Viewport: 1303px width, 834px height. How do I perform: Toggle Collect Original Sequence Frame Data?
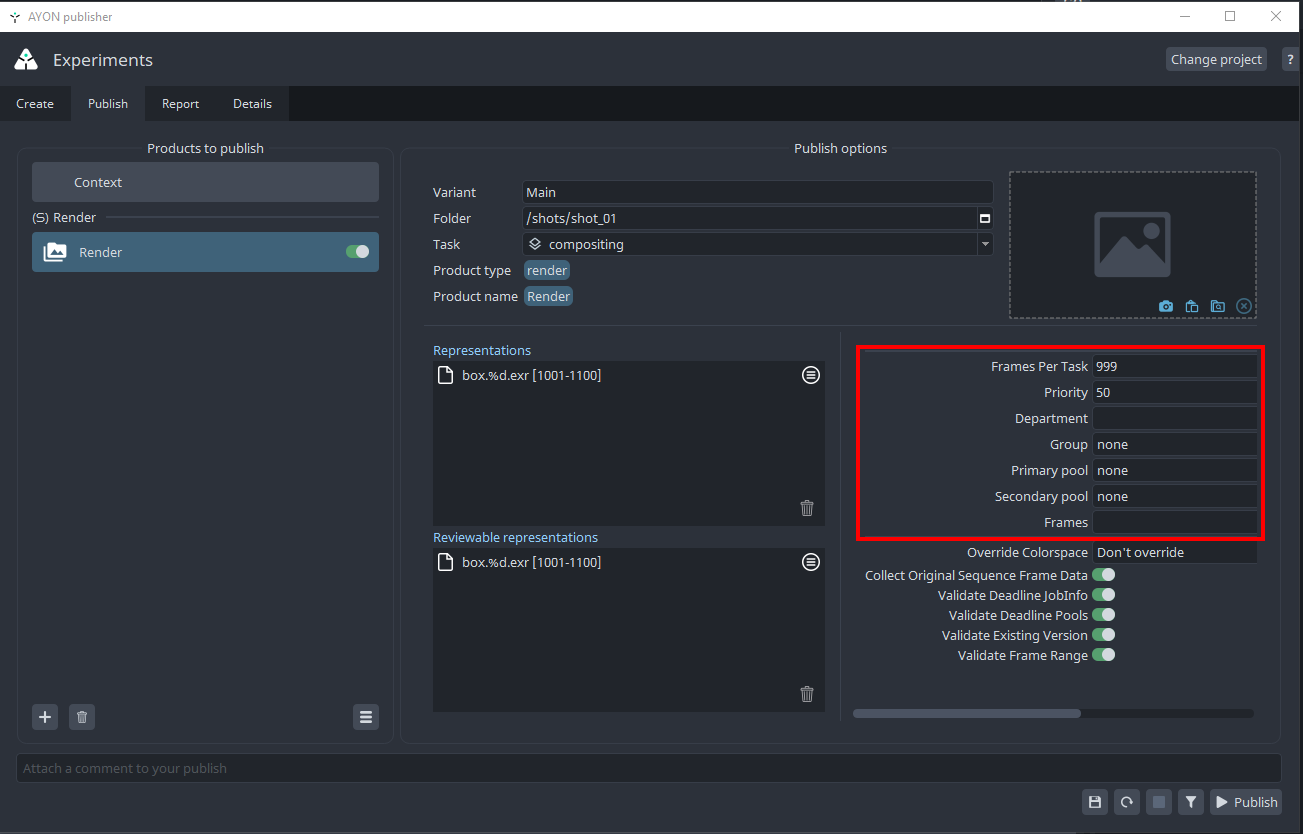(x=1103, y=575)
